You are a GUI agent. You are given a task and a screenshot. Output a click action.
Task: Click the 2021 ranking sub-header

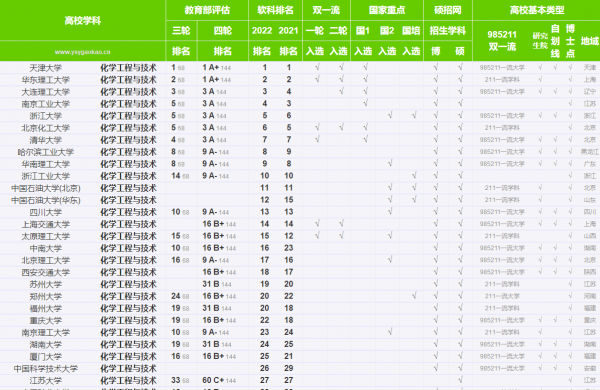pyautogui.click(x=288, y=31)
